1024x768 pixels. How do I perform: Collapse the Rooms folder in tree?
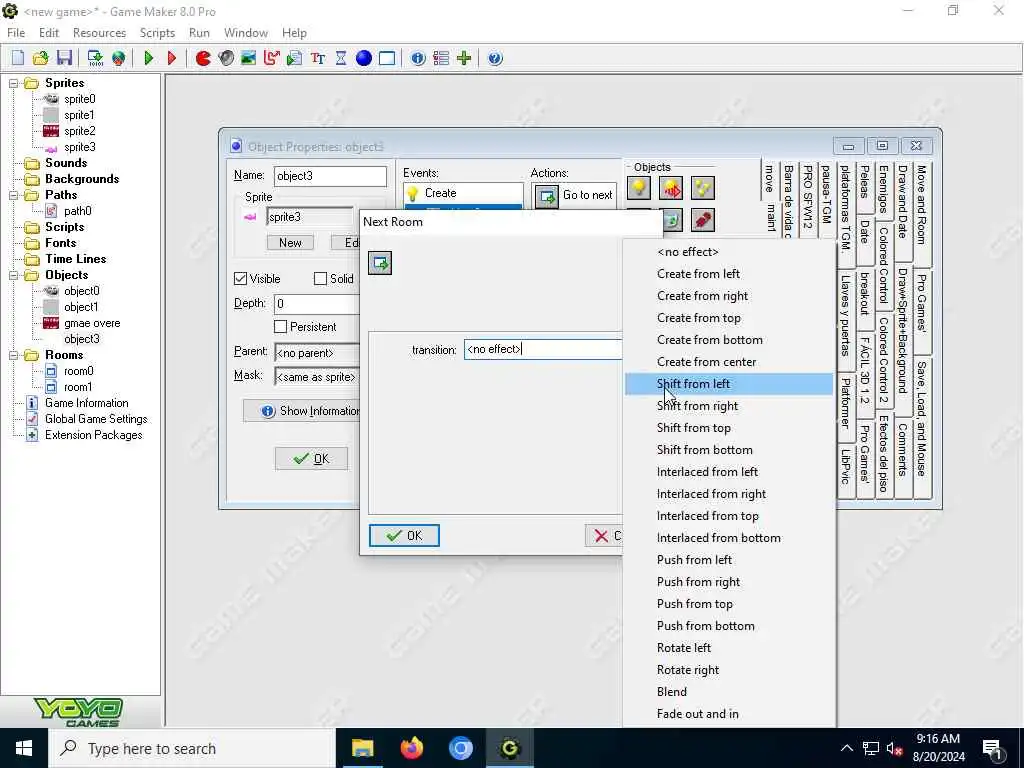[13, 355]
